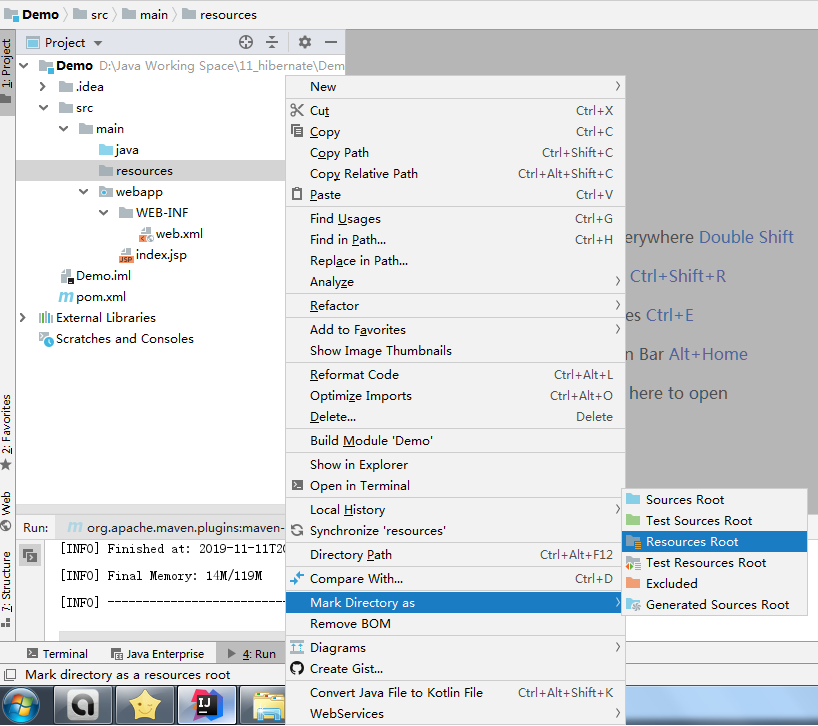Switch to the 4: Run tab
Viewport: 818px width, 726px height.
(252, 654)
